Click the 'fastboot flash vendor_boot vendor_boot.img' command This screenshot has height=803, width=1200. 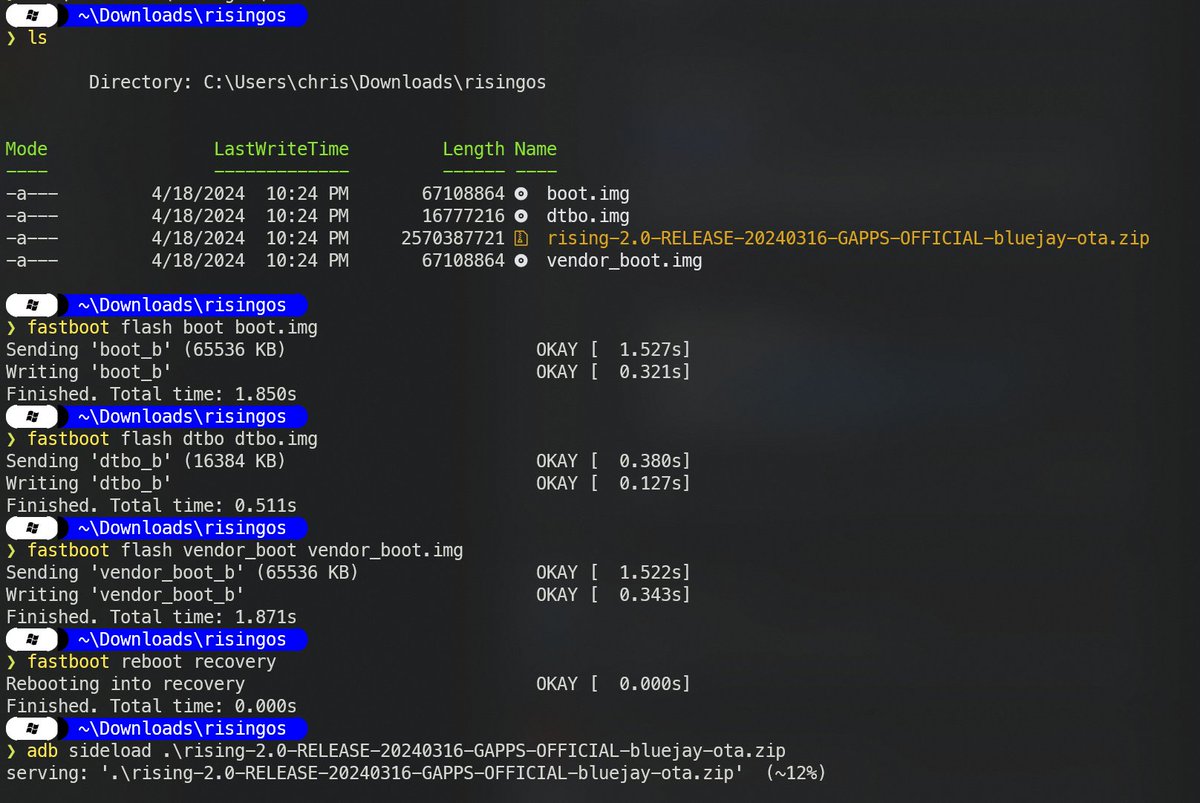[245, 550]
